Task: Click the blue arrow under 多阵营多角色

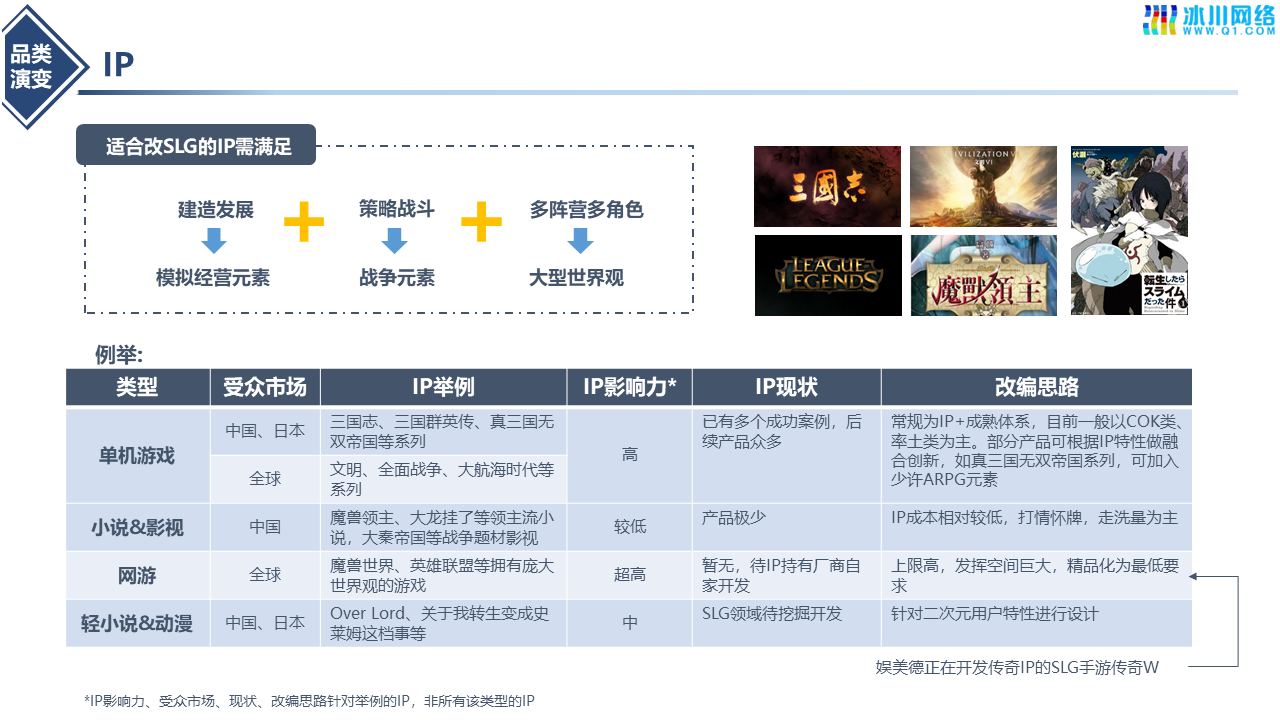Action: tap(581, 240)
